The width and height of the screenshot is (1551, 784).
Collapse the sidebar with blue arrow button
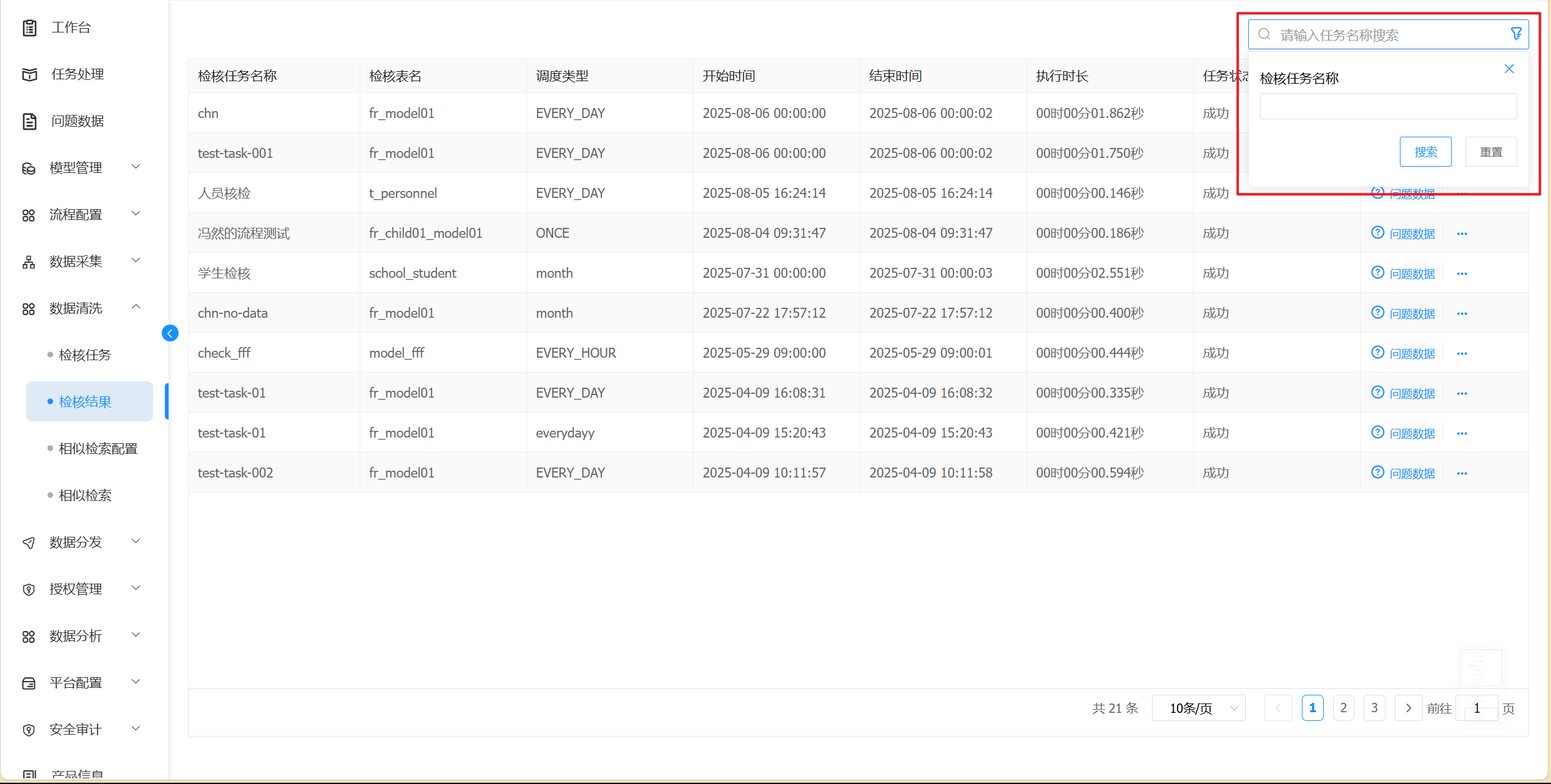tap(170, 333)
